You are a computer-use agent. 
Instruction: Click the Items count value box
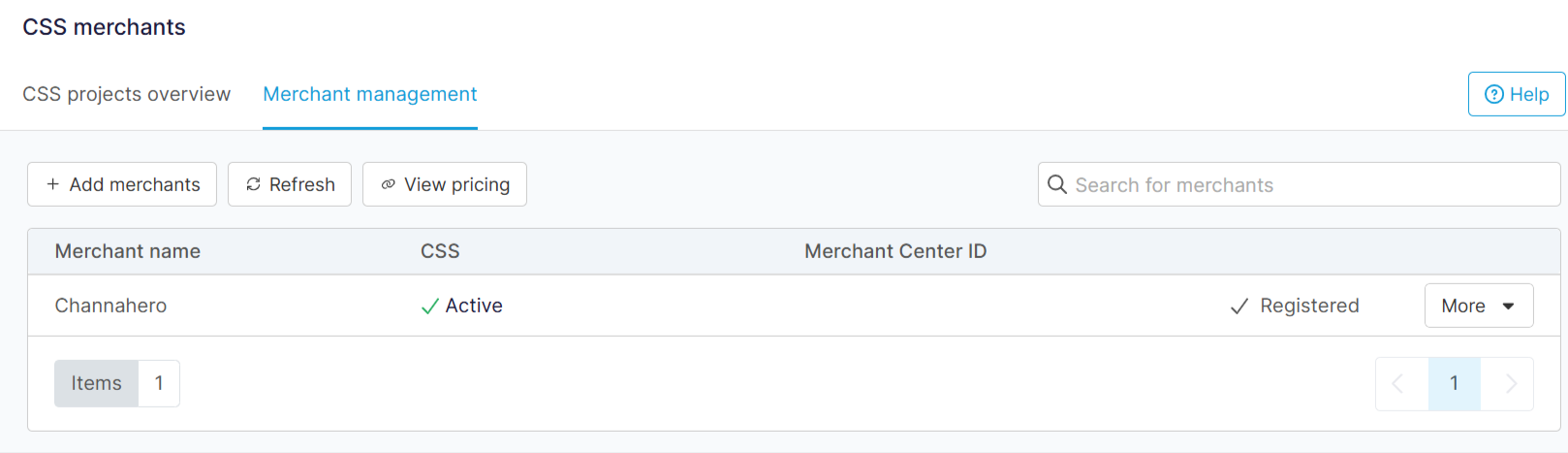click(x=159, y=384)
